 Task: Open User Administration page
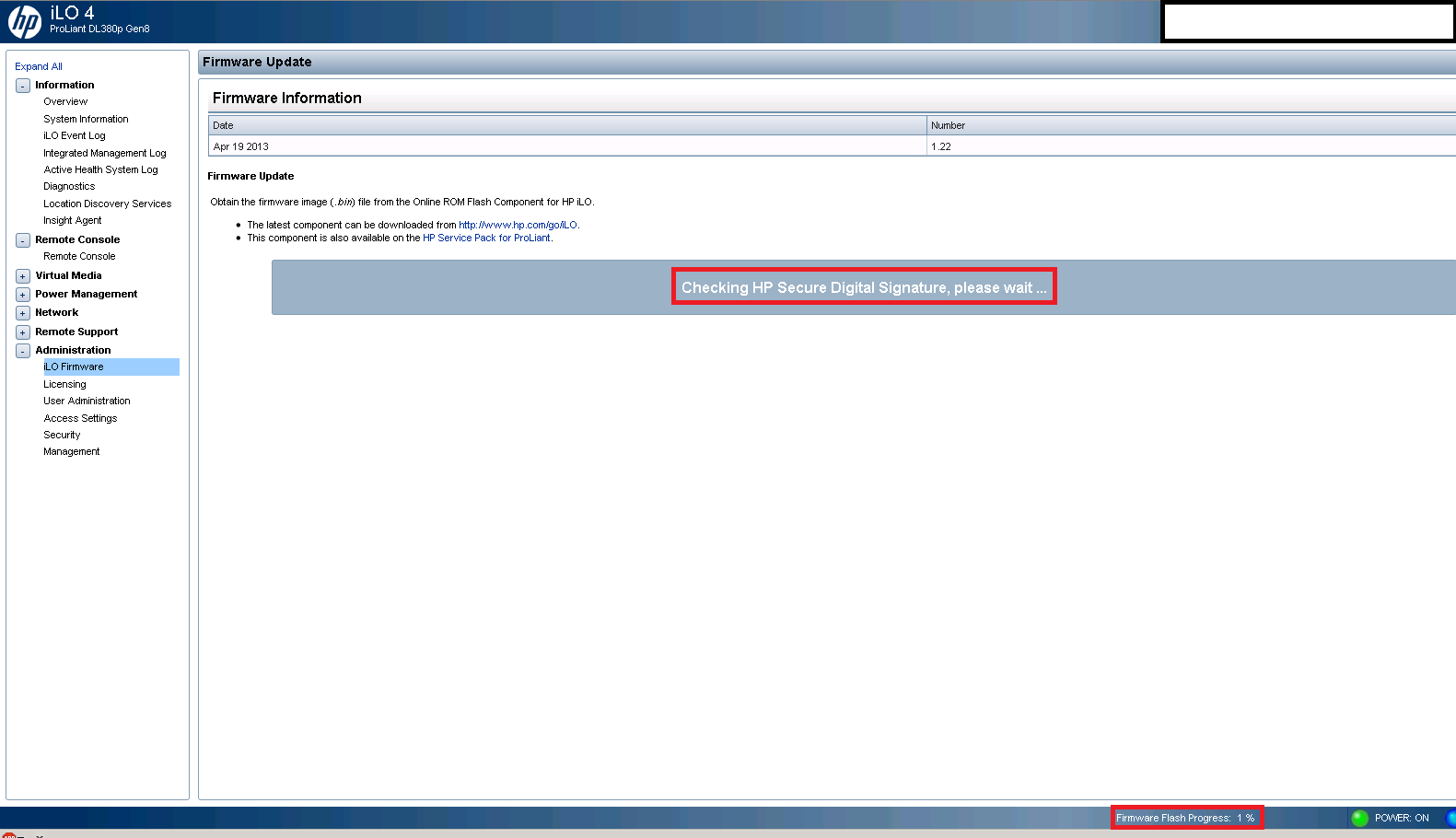[87, 401]
